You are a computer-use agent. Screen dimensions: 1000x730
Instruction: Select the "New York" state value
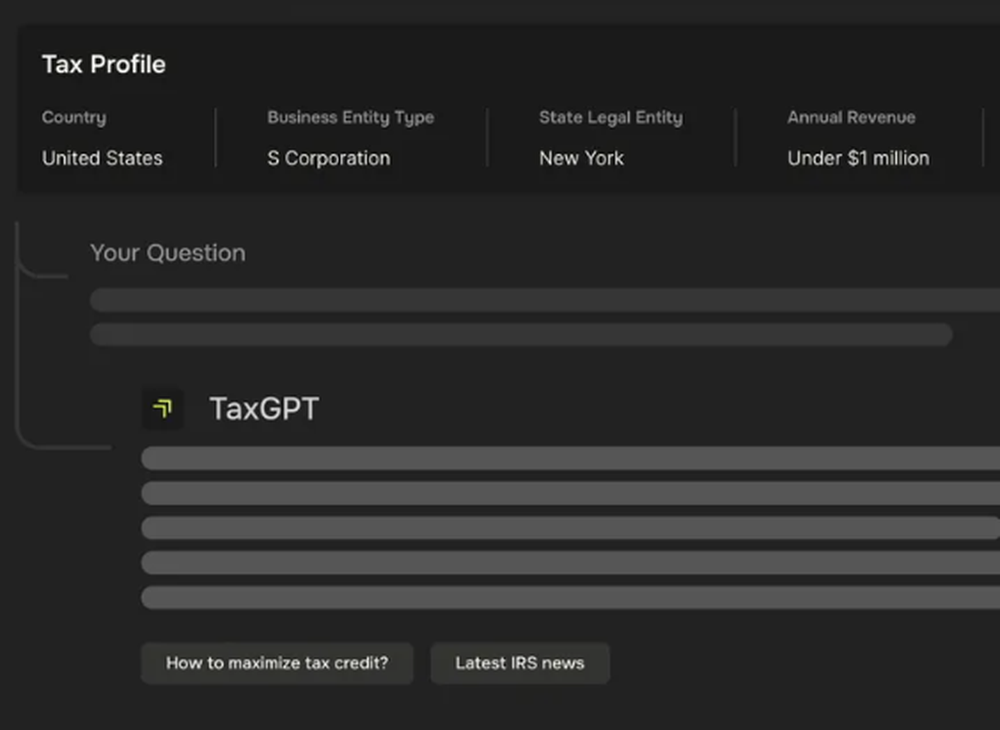581,158
